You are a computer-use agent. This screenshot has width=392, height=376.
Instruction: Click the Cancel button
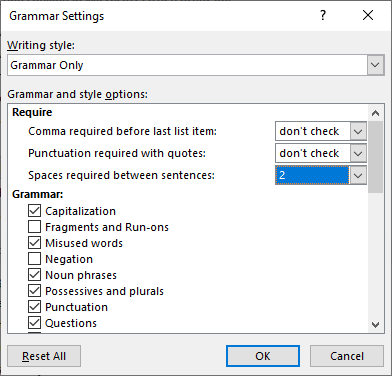[347, 356]
